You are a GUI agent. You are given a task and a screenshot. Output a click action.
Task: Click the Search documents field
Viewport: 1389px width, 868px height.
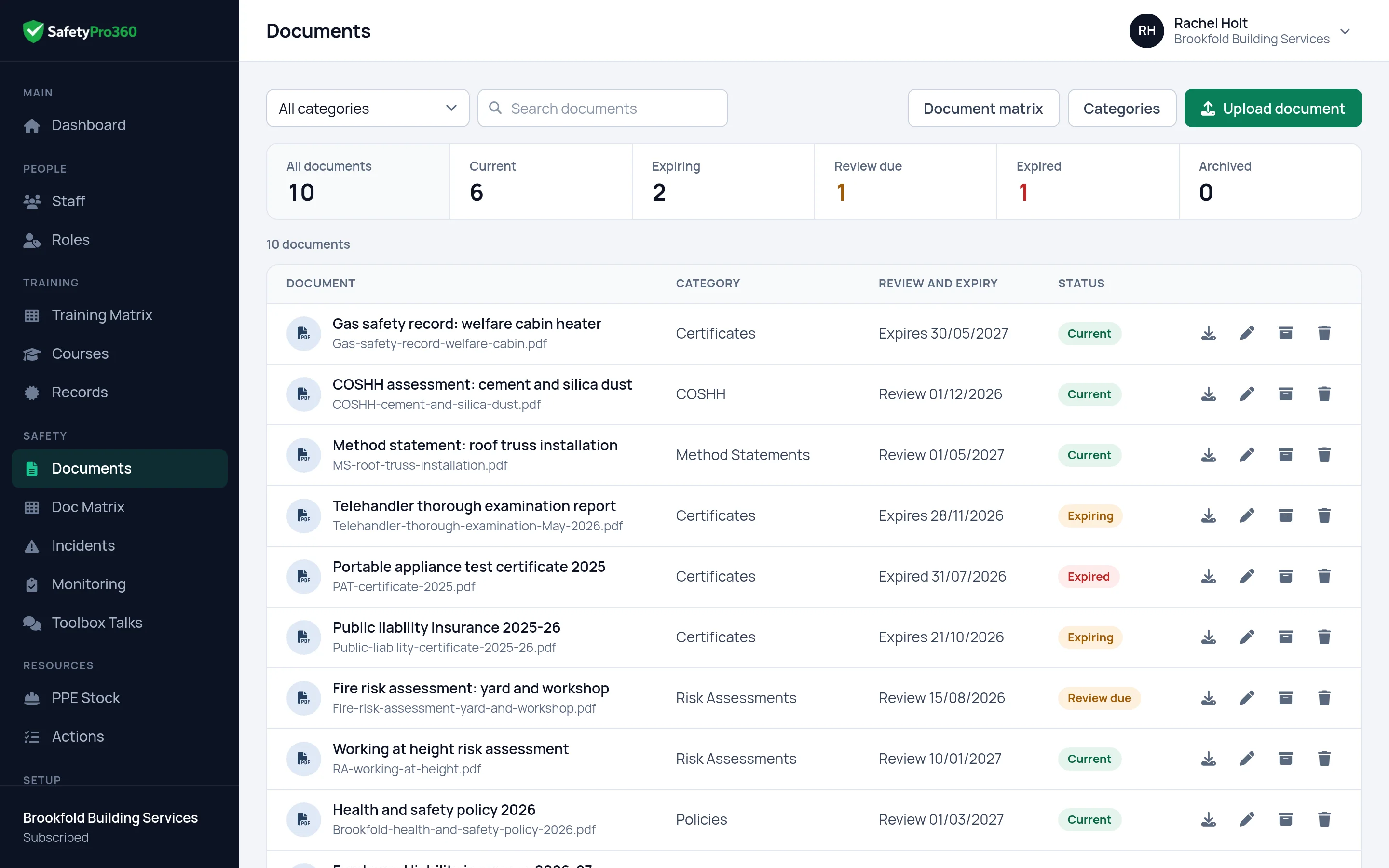click(x=603, y=108)
